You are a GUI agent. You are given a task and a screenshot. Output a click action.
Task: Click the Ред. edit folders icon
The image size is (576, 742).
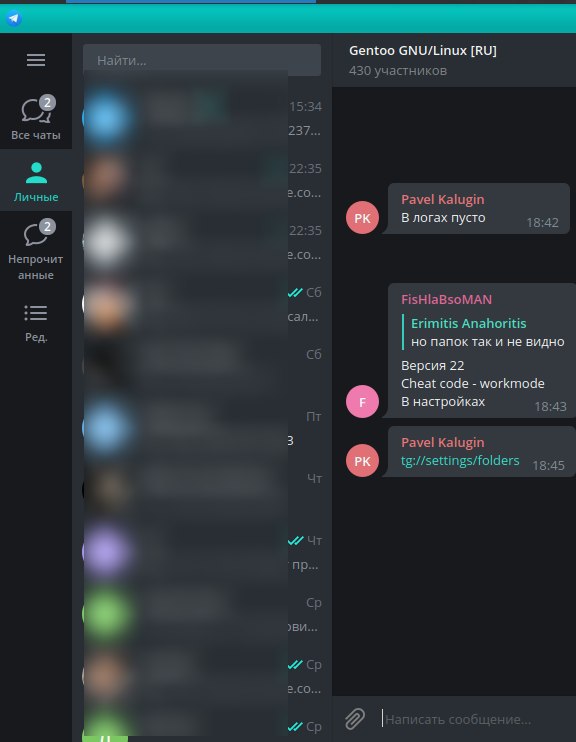point(36,323)
